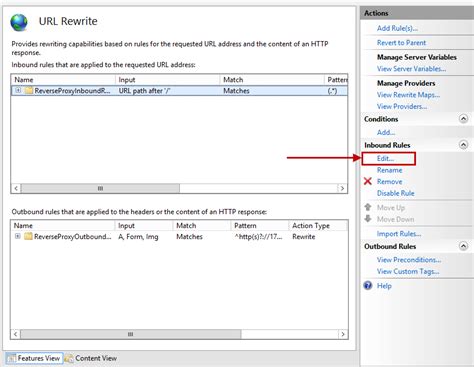Image resolution: width=474 pixels, height=367 pixels.
Task: Click the Move Up arrow icon
Action: (x=368, y=207)
